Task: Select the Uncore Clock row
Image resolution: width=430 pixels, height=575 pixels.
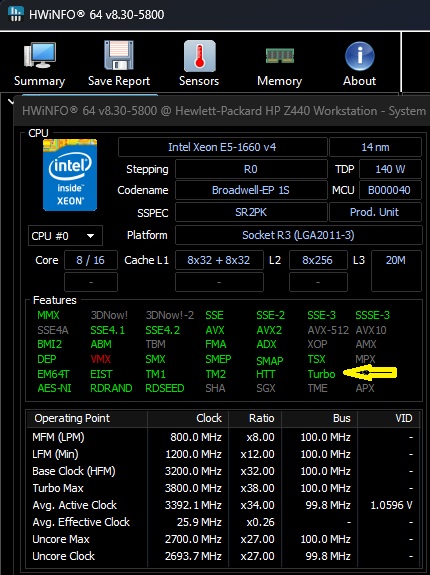Action: (x=224, y=556)
